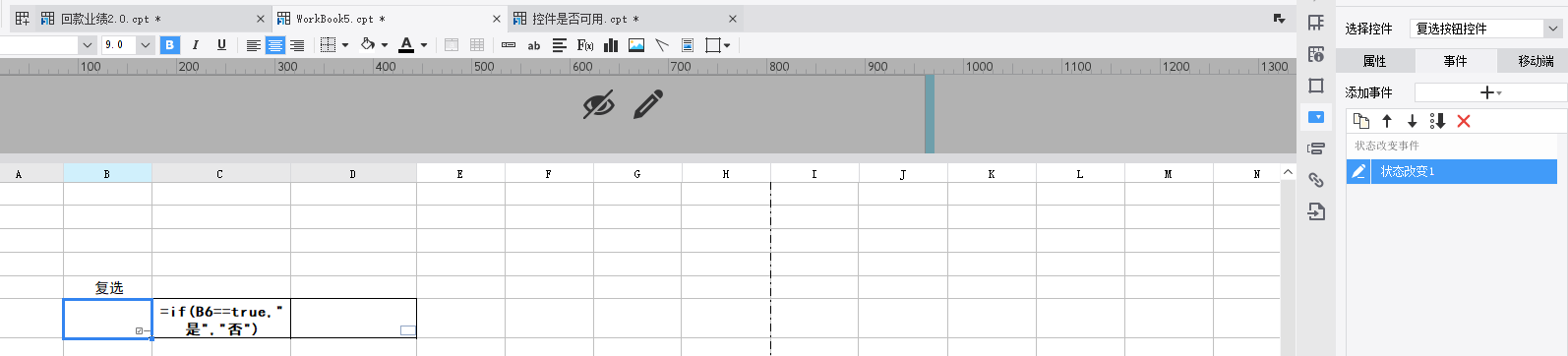Click the unmerge cells icon
1568x356 pixels.
click(477, 45)
